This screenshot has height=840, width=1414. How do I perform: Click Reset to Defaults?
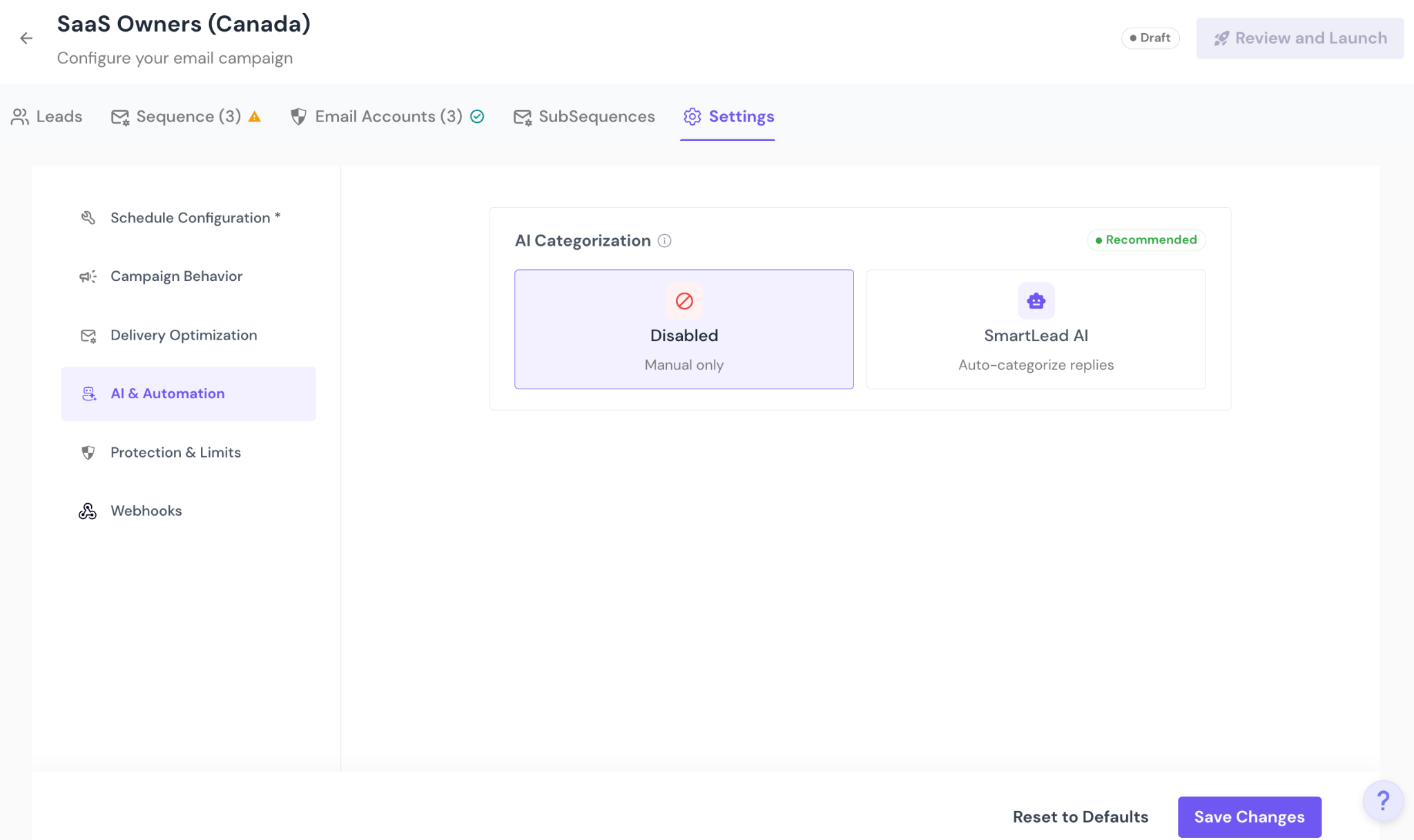point(1080,817)
